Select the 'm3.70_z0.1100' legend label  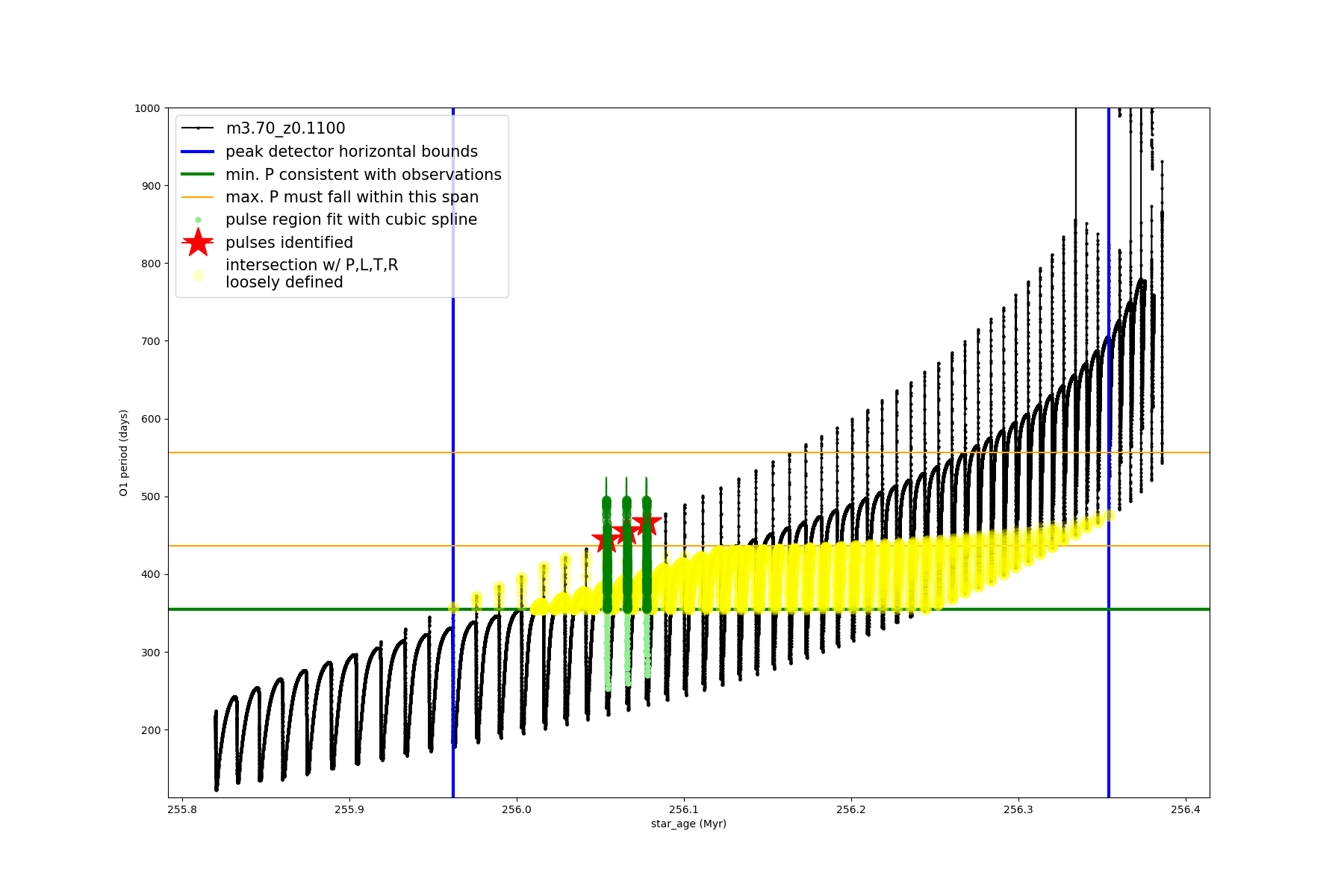point(285,128)
